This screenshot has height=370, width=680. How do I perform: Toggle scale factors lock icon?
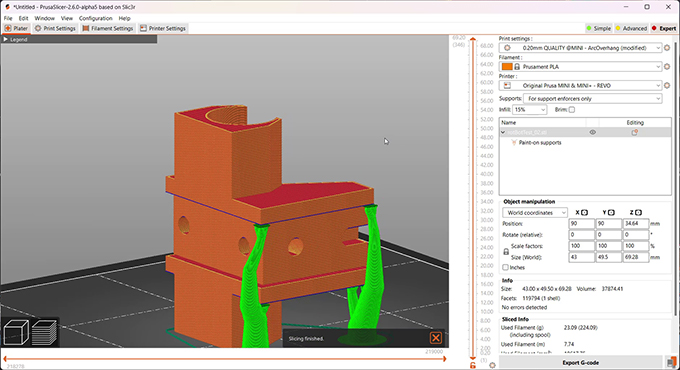pos(506,252)
